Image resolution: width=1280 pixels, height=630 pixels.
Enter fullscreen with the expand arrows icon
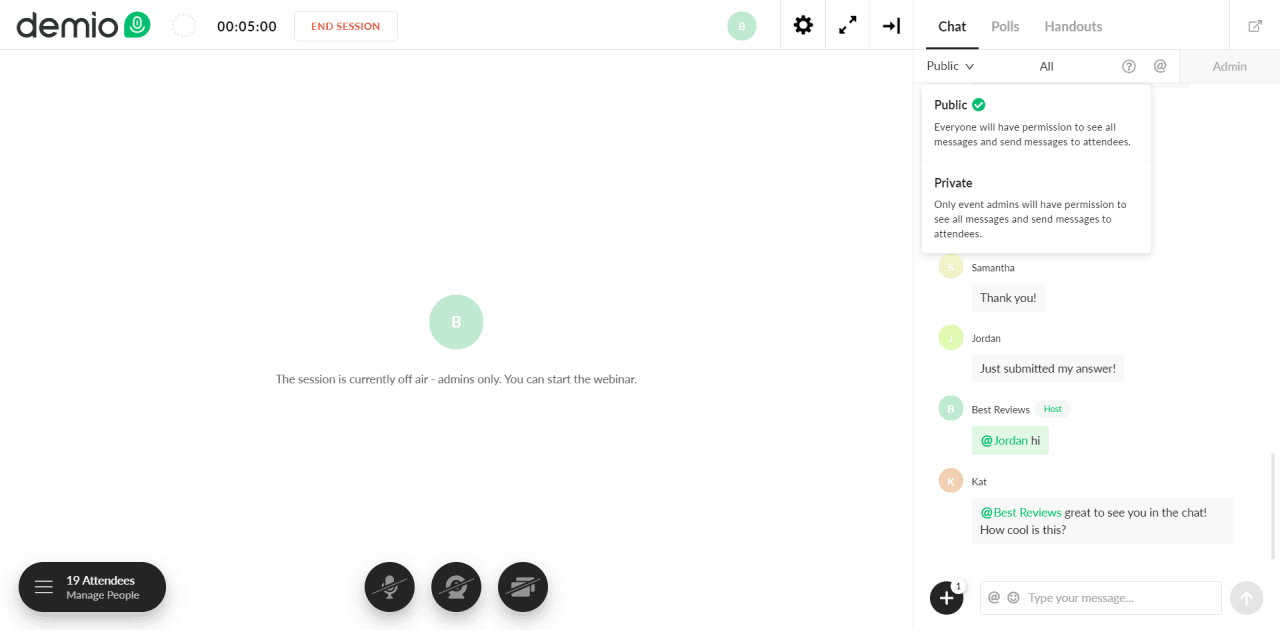[848, 26]
